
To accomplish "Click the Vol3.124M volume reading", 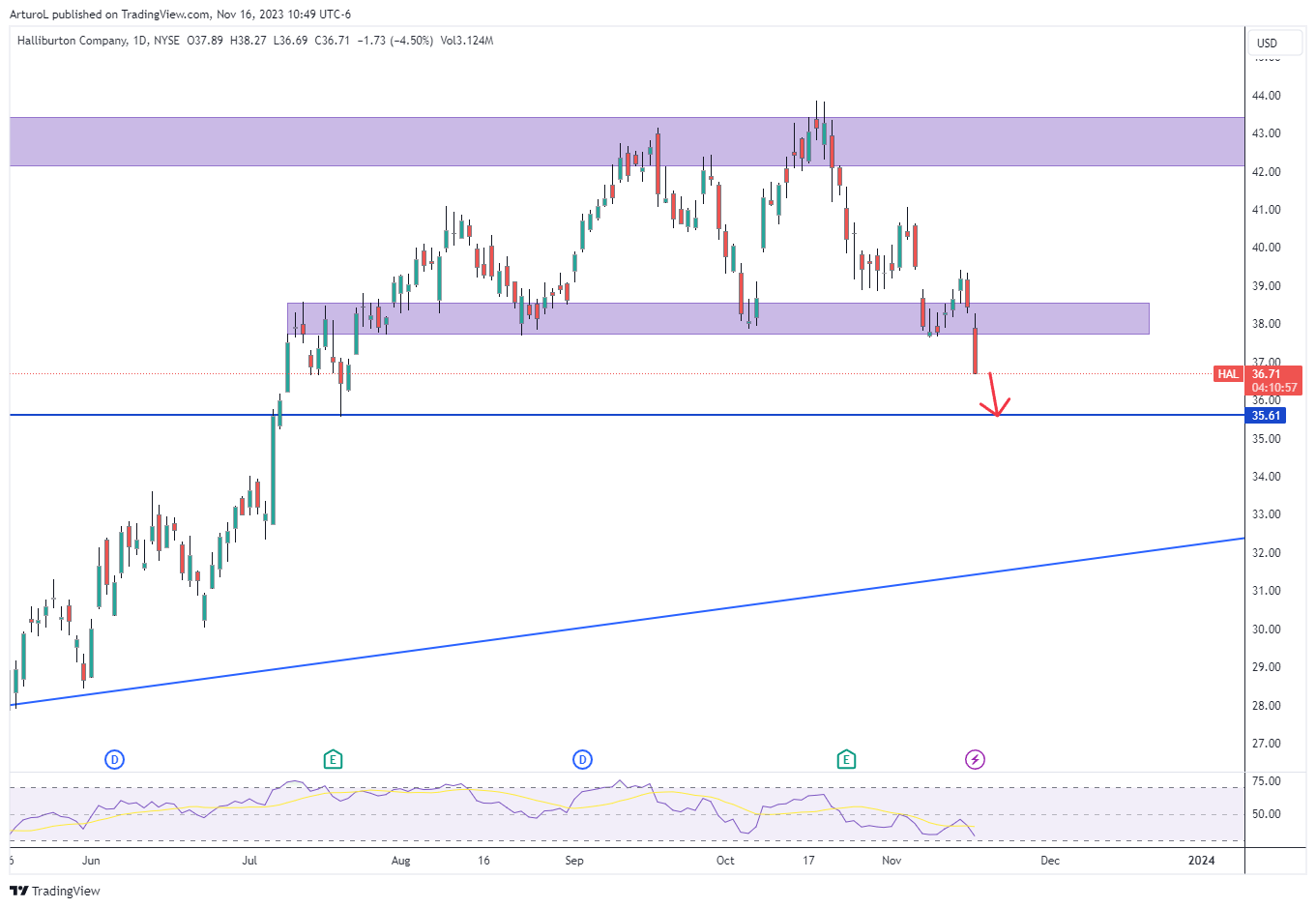I will coord(467,41).
